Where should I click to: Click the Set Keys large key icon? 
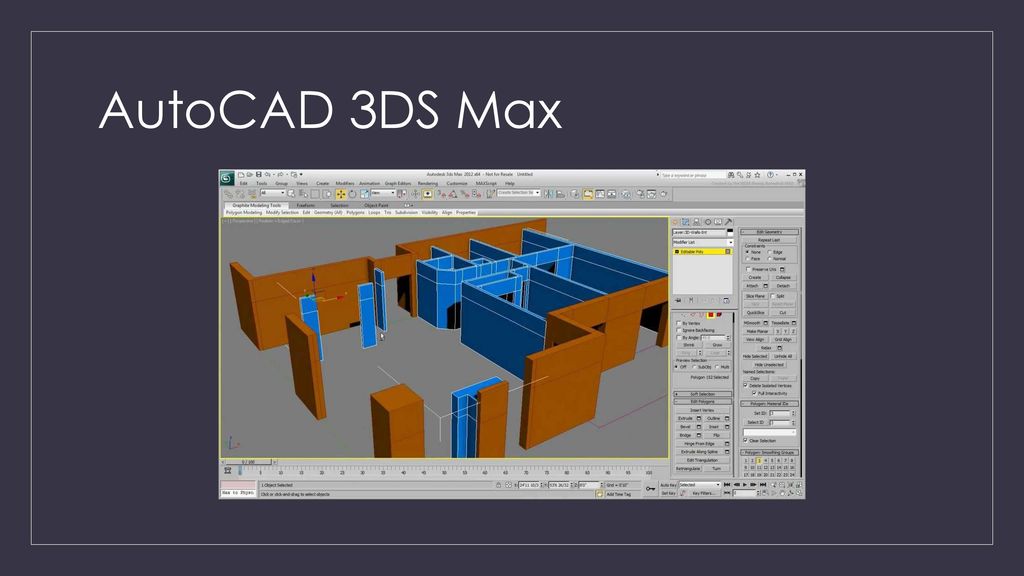click(x=649, y=488)
